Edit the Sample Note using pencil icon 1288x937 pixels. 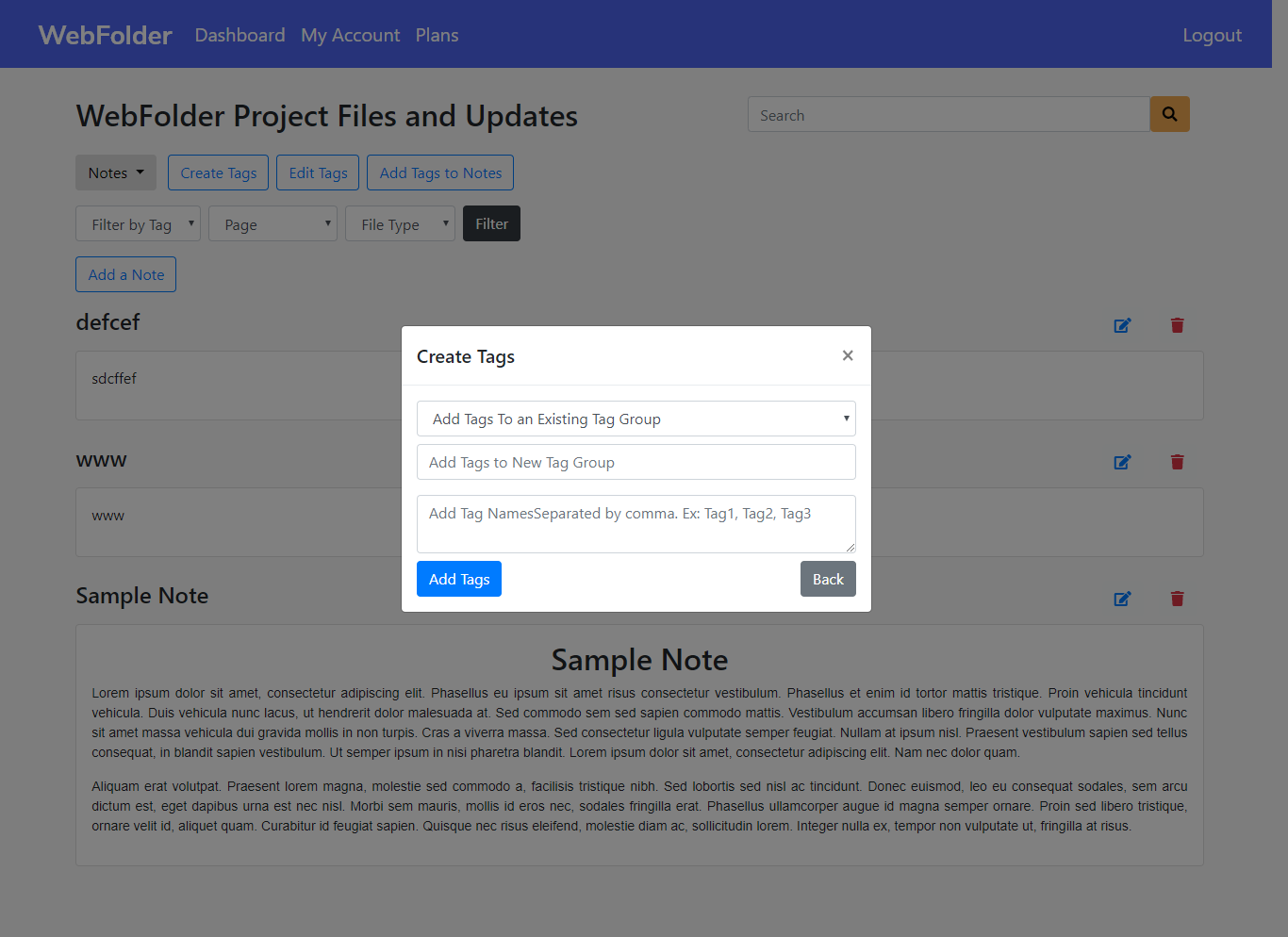click(x=1122, y=599)
